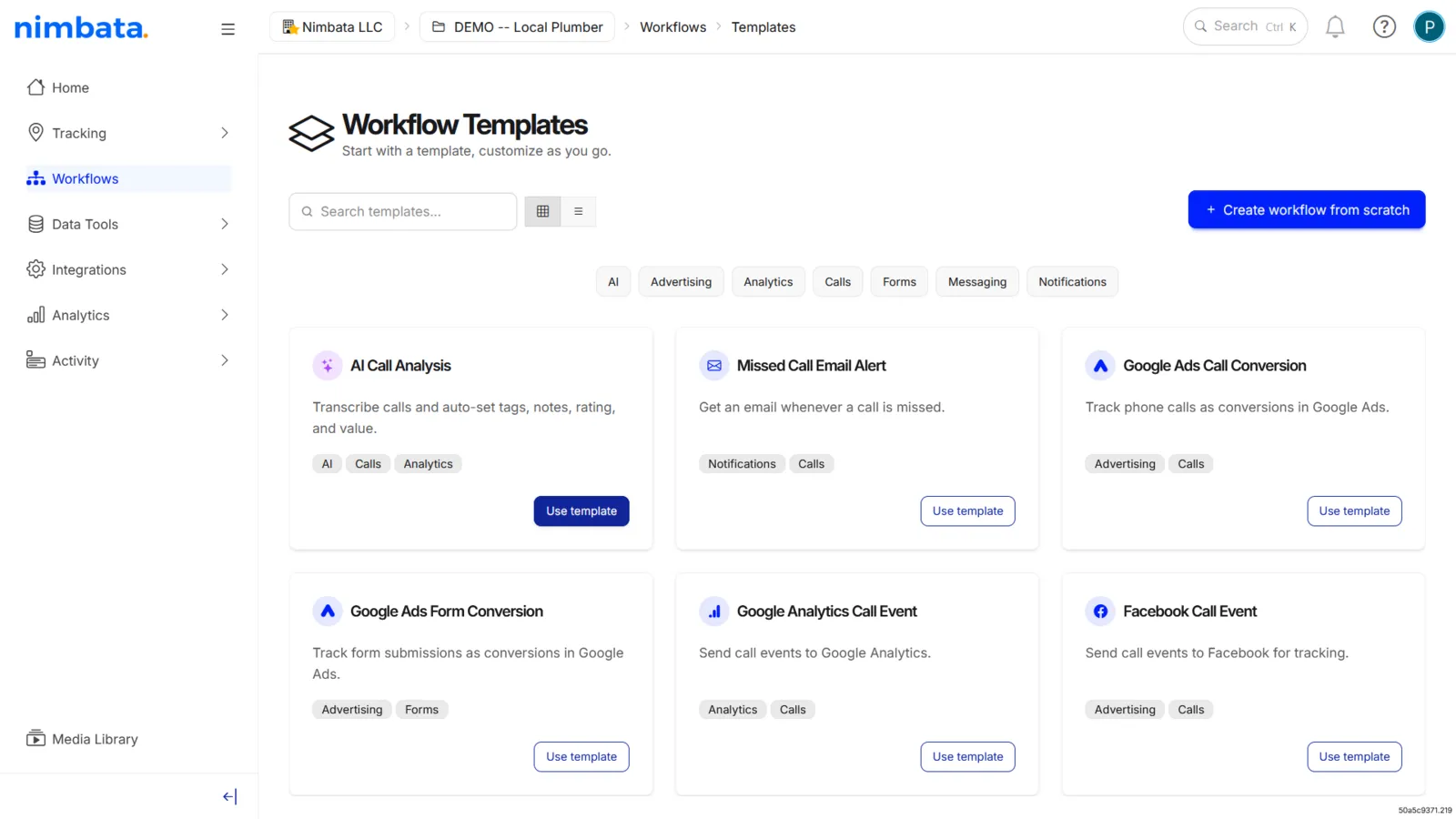1456x819 pixels.
Task: Click the Google Analytics Call Event icon
Action: pos(714,612)
